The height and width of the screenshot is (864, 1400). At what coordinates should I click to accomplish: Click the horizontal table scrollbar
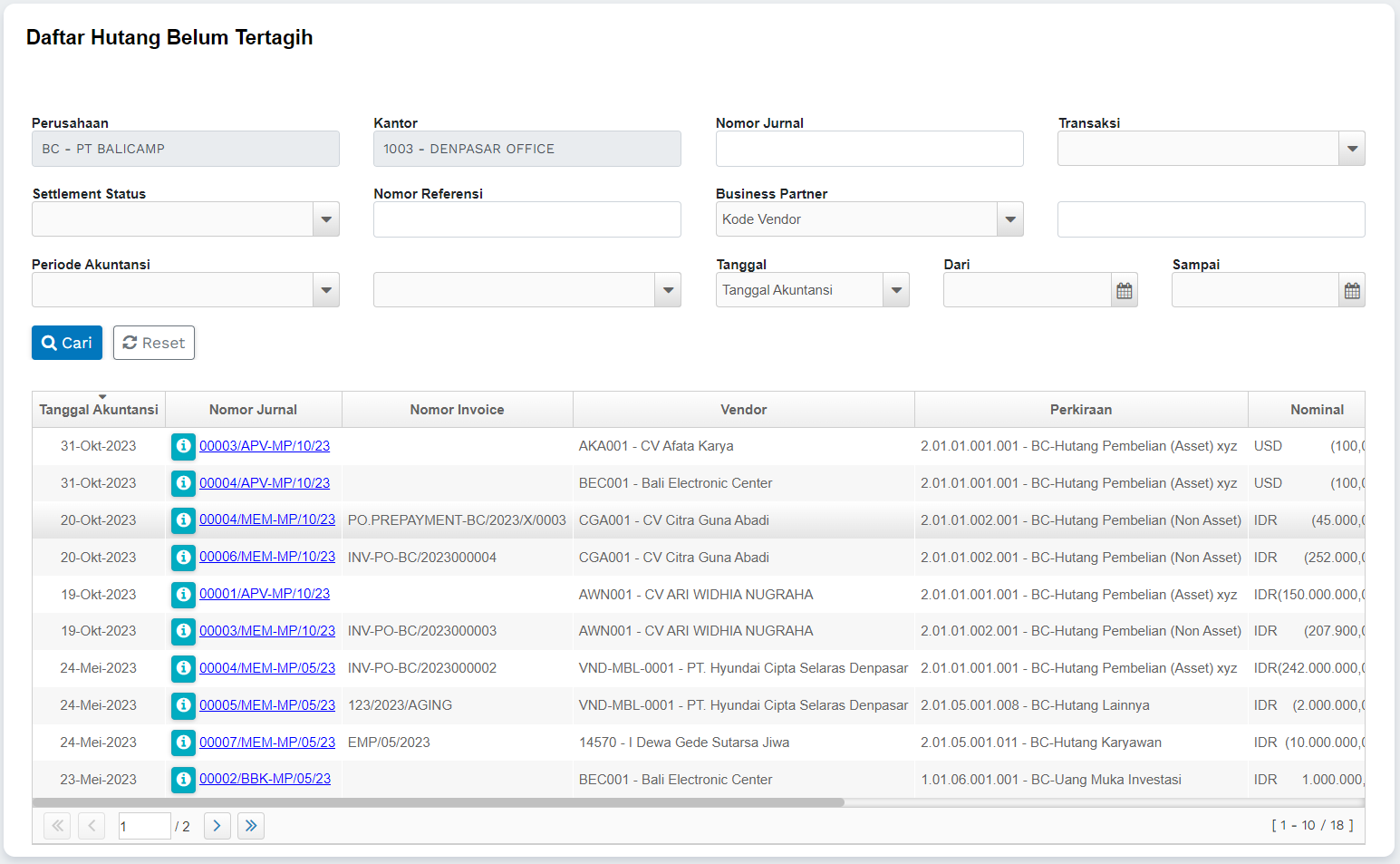(x=439, y=802)
